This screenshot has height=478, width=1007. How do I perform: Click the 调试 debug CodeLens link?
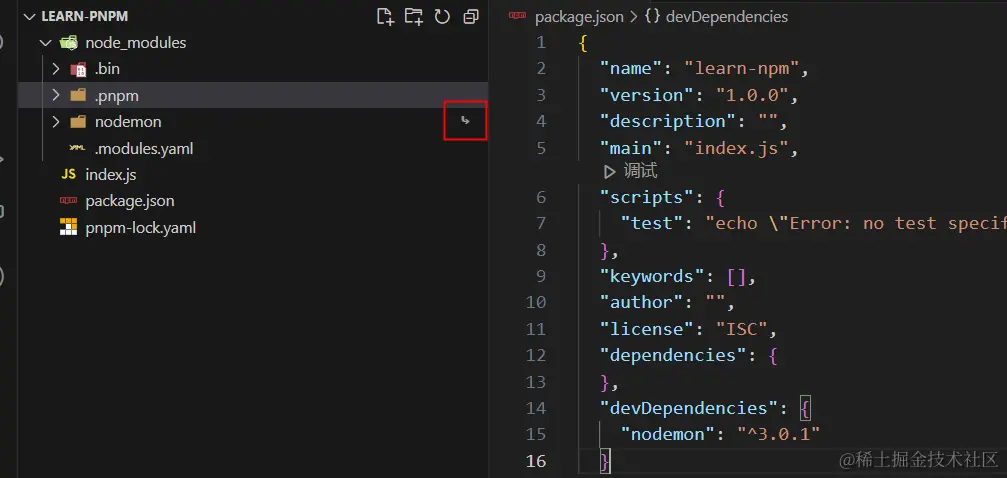pyautogui.click(x=640, y=172)
